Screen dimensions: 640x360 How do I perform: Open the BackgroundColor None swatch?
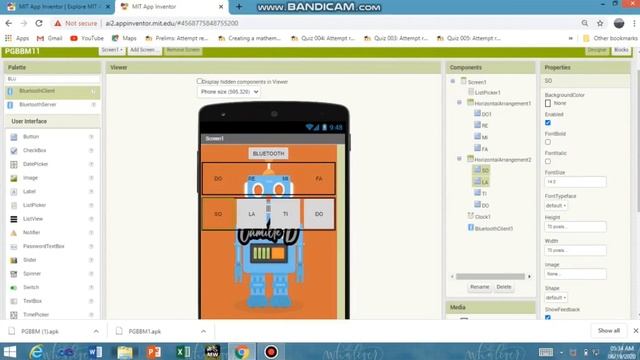click(x=548, y=103)
